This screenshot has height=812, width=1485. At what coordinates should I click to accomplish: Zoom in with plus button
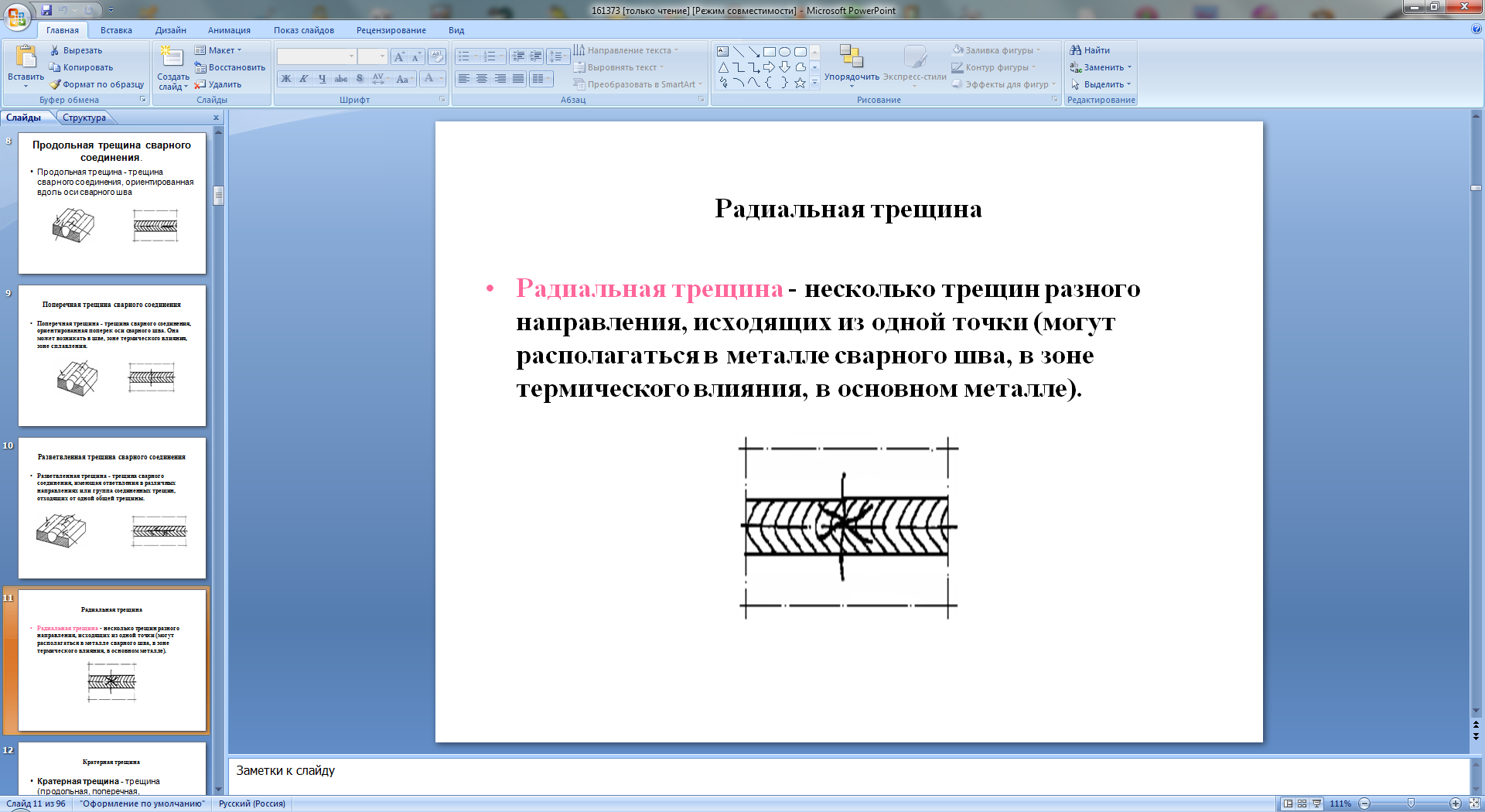pos(1455,803)
